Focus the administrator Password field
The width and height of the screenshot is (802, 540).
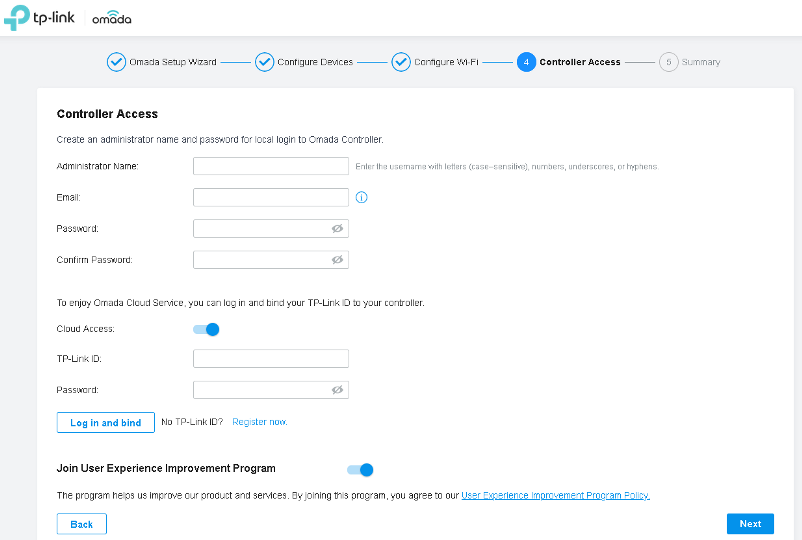(271, 229)
